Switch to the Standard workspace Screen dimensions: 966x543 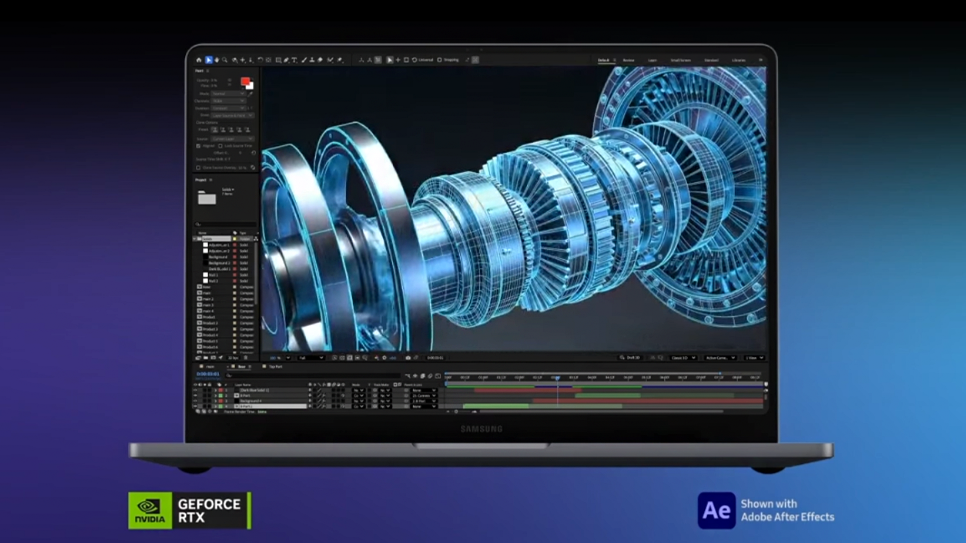(x=712, y=60)
